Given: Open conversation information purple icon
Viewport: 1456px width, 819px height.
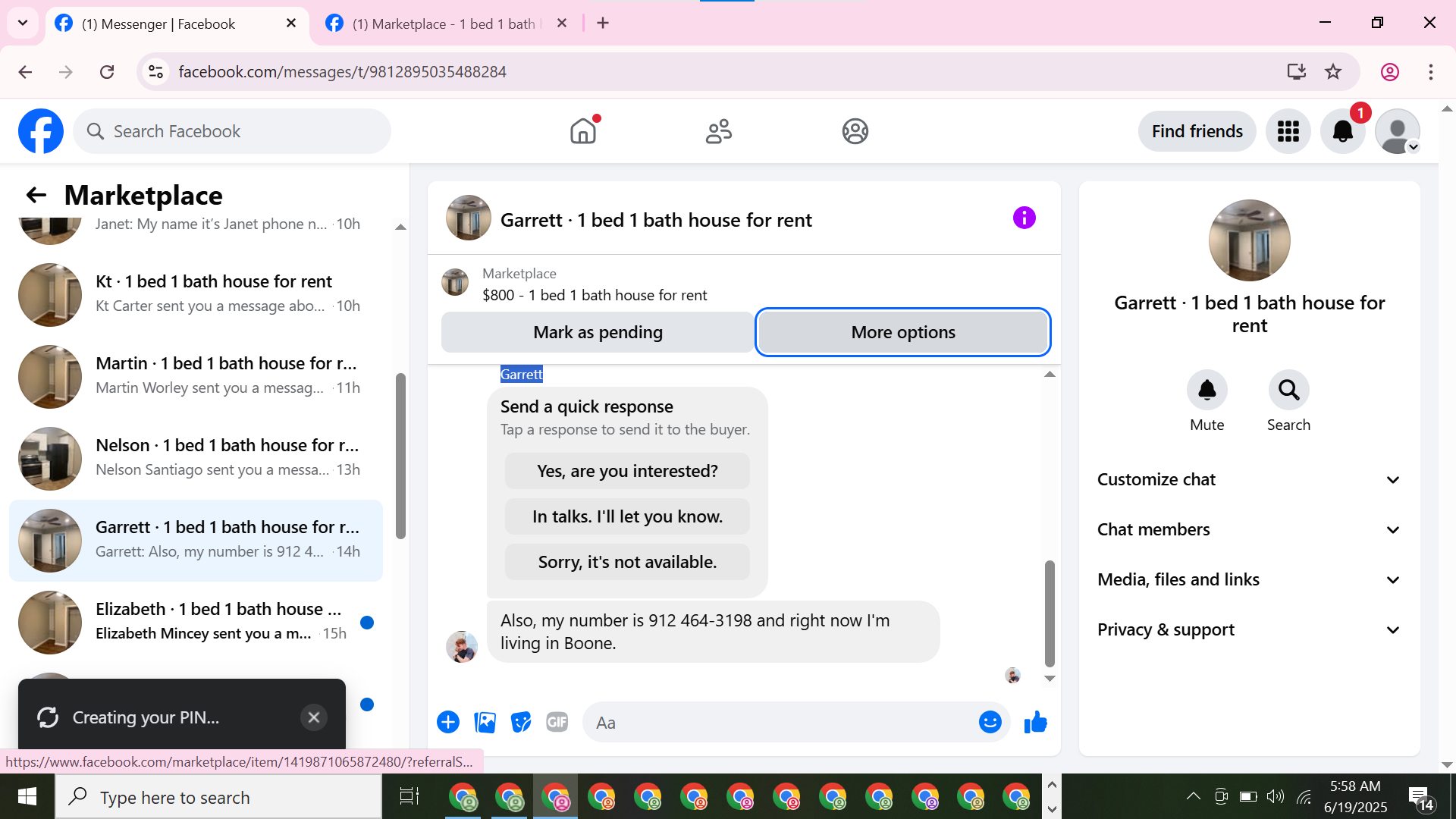Looking at the screenshot, I should coord(1024,218).
